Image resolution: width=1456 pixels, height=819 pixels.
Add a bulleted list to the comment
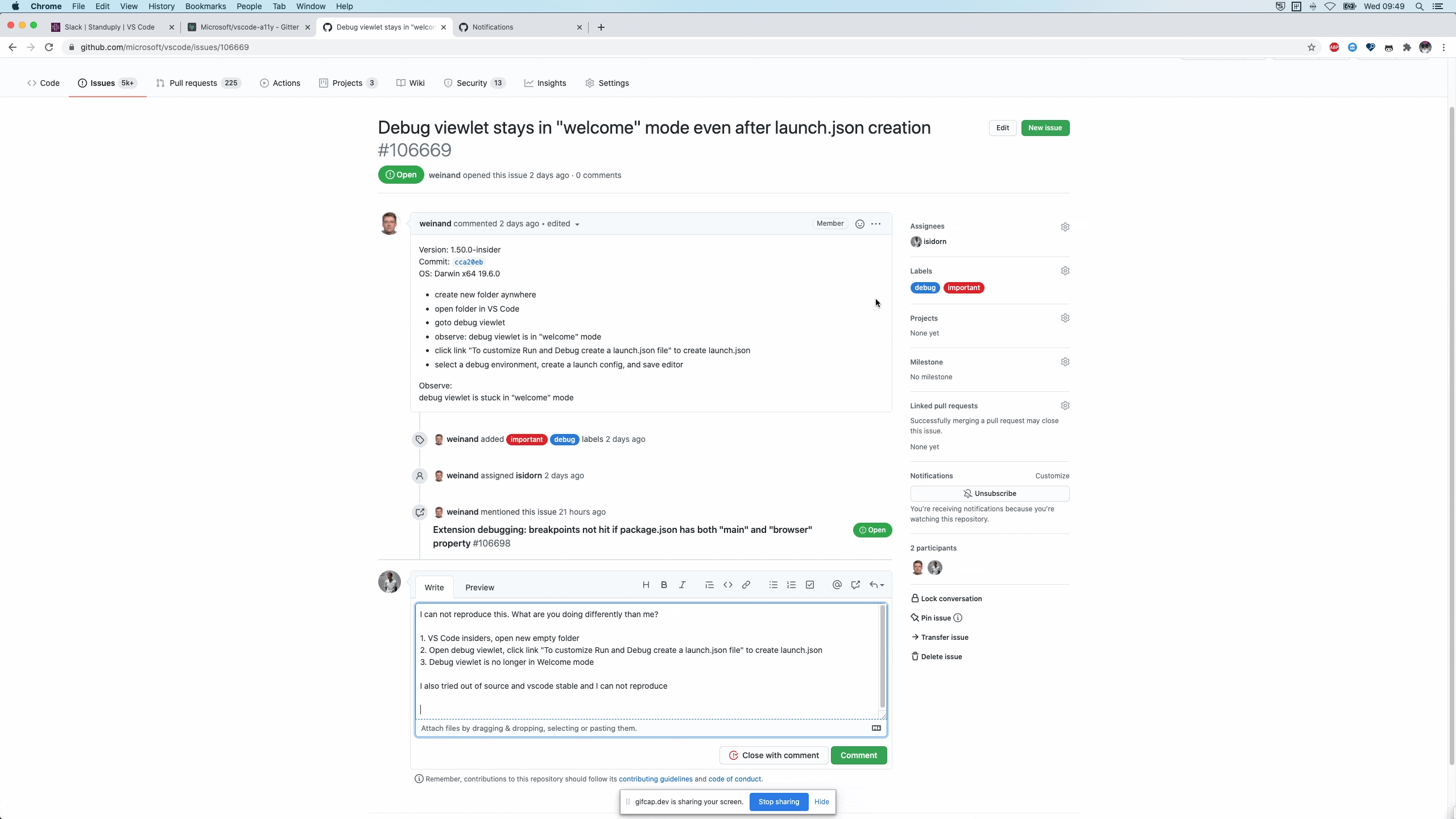[773, 585]
